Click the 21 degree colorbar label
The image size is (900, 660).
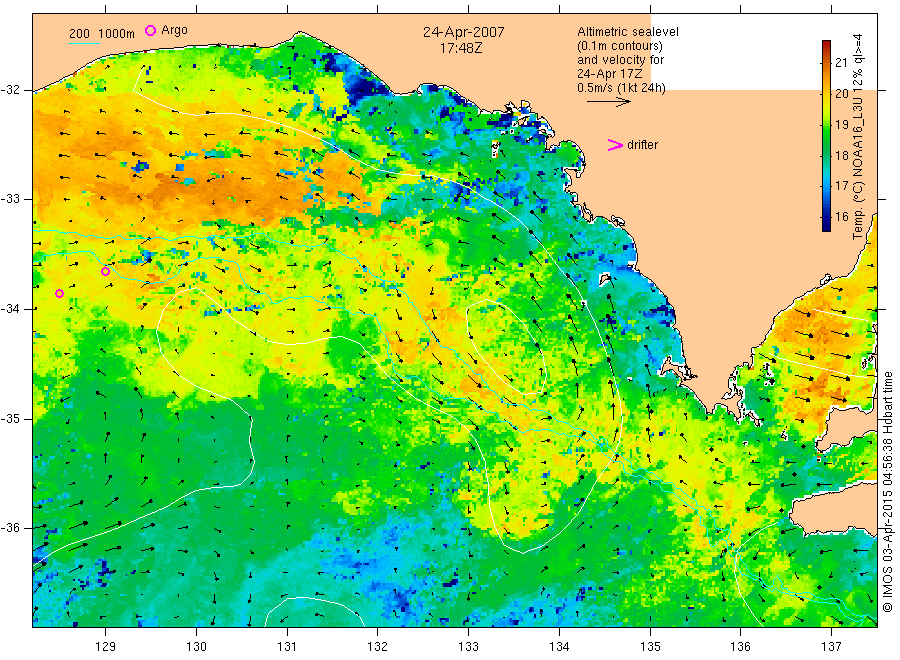pyautogui.click(x=842, y=63)
